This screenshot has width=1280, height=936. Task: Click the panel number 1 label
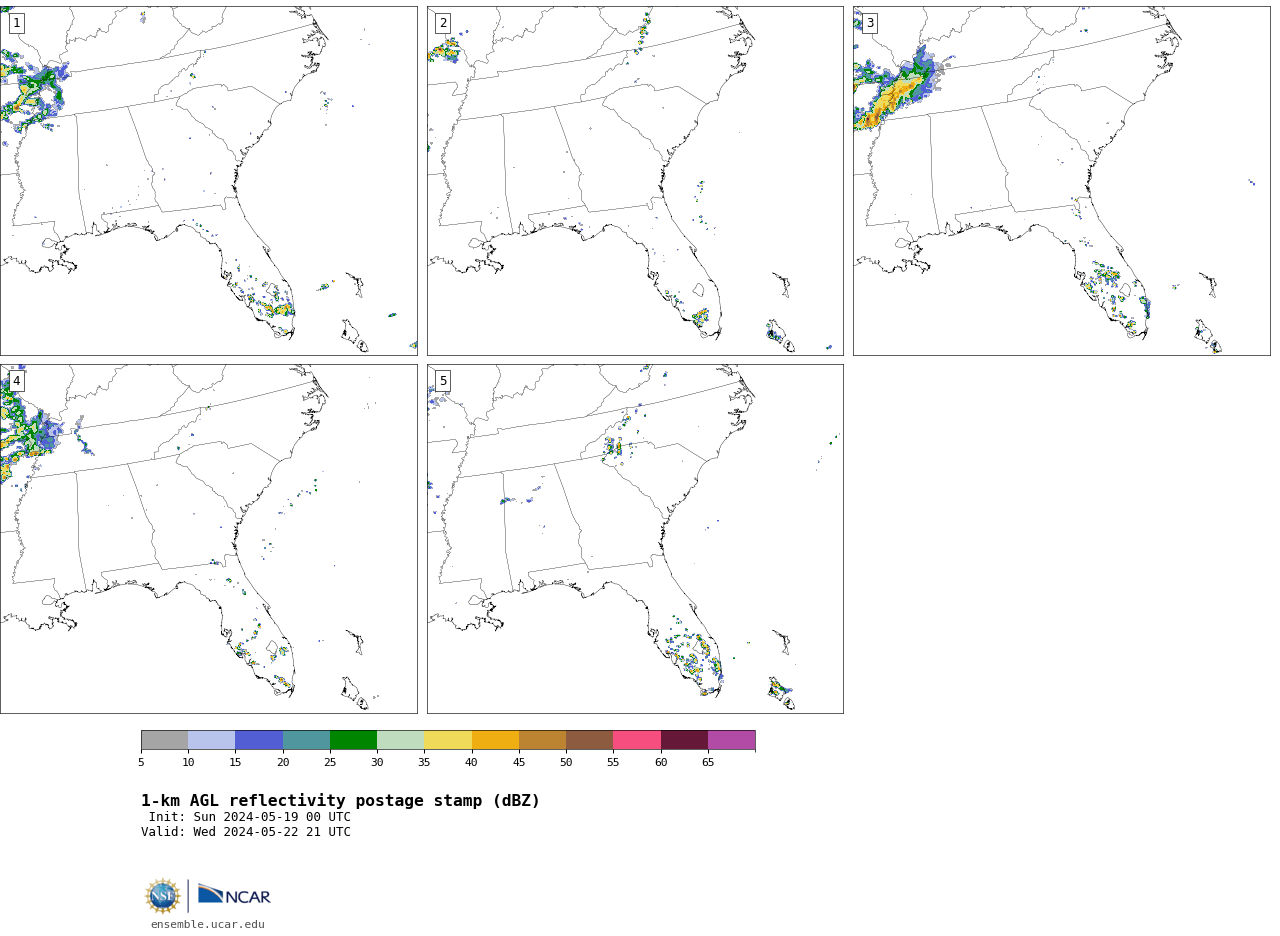(x=16, y=23)
